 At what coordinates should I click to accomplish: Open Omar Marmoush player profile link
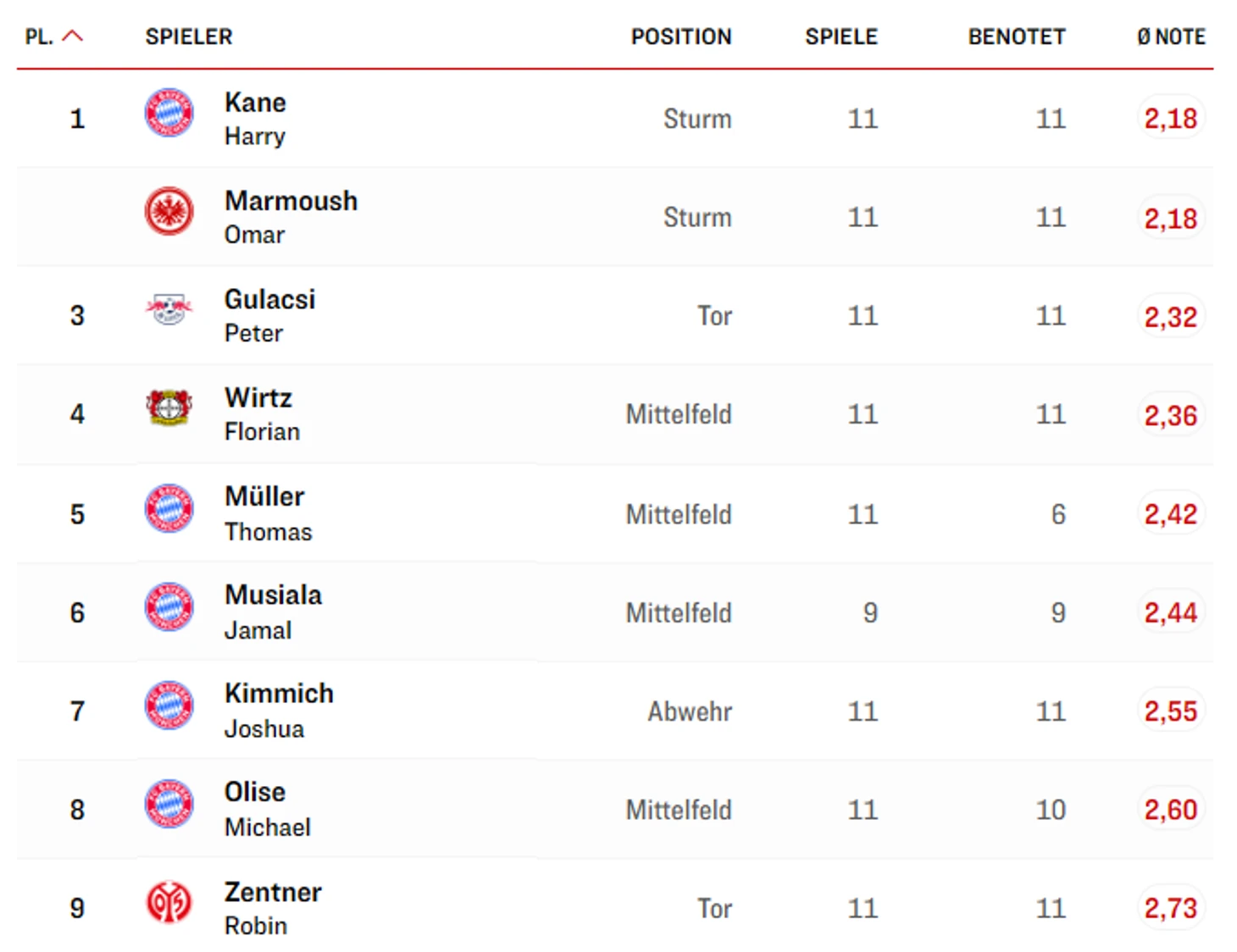tap(291, 202)
